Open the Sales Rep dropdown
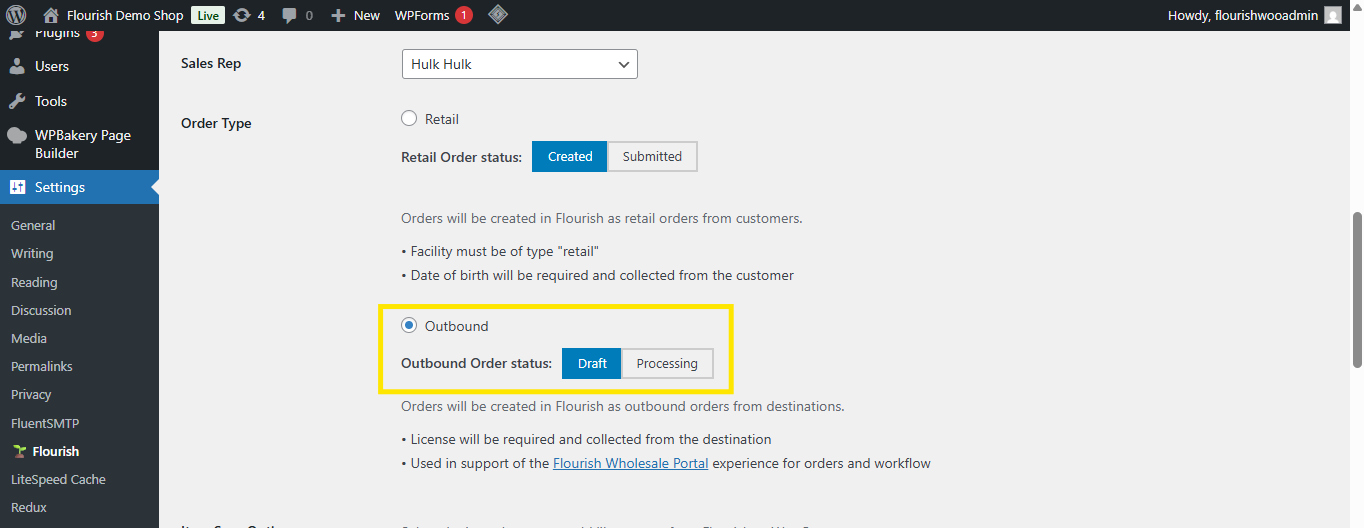 point(520,64)
